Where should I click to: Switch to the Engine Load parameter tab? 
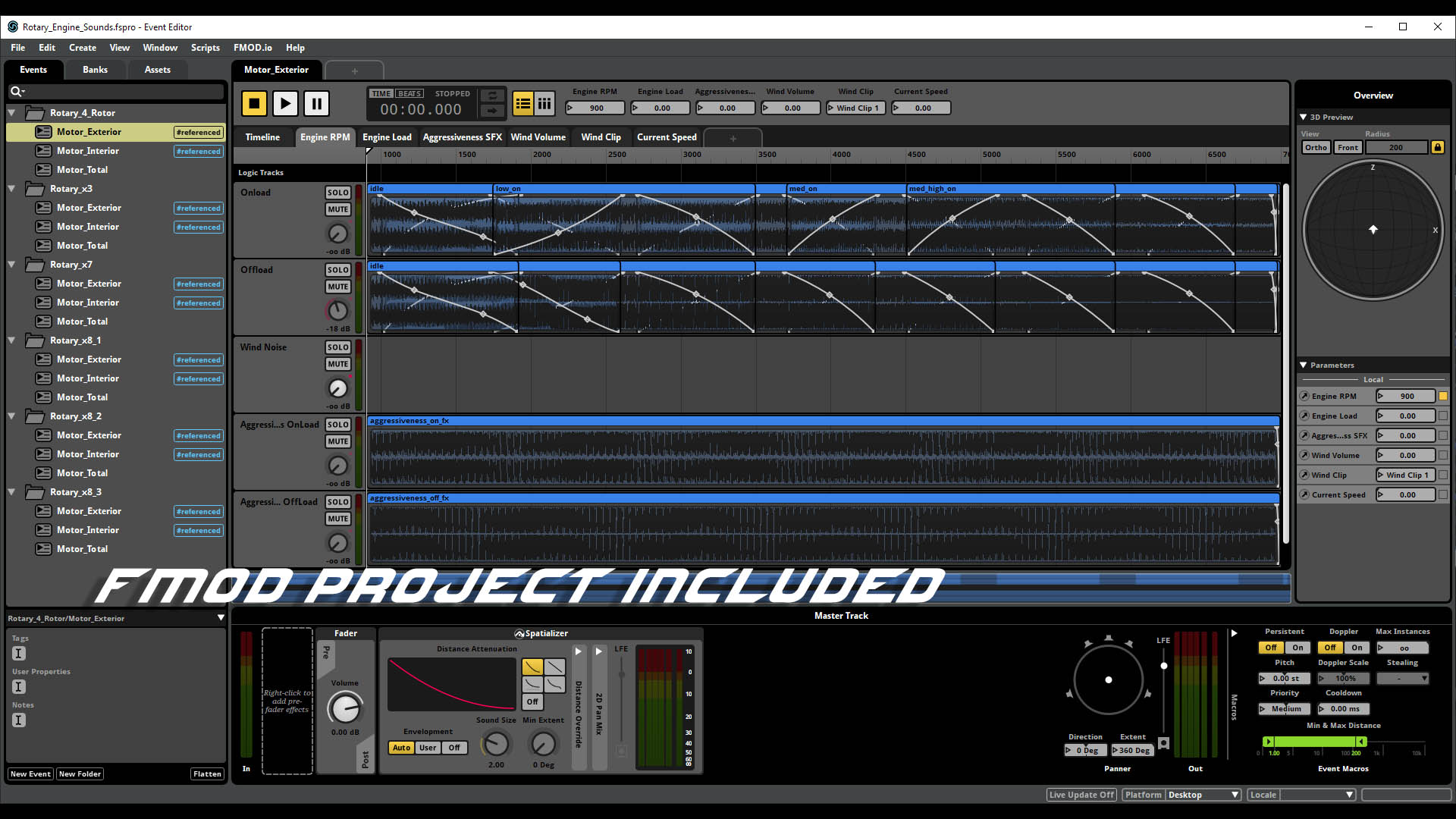point(387,137)
